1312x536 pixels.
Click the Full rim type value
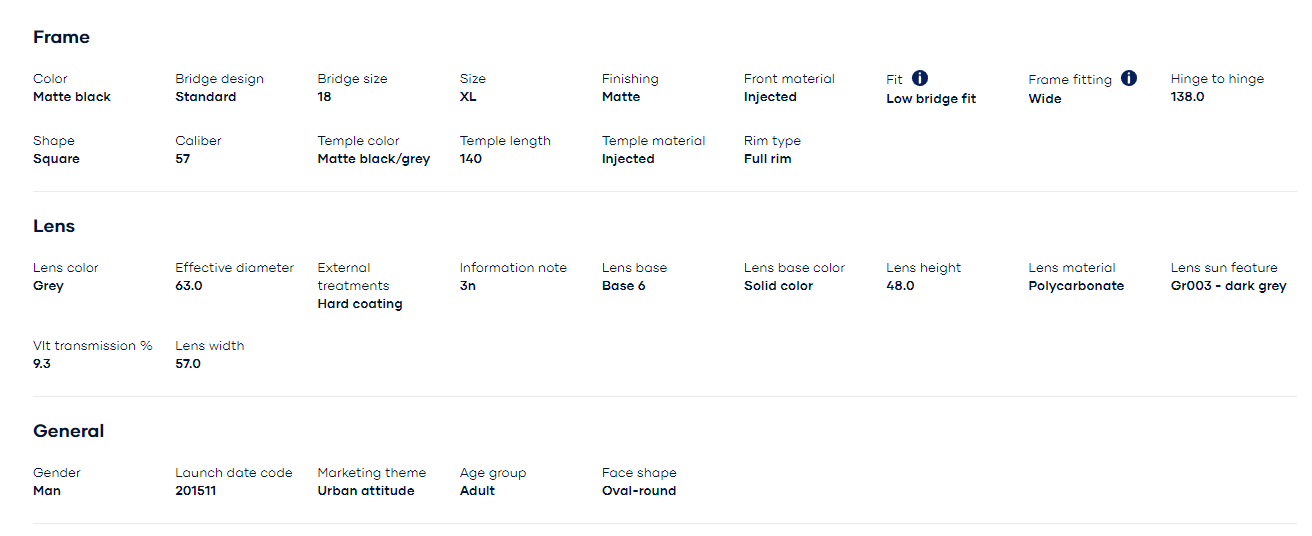point(768,159)
